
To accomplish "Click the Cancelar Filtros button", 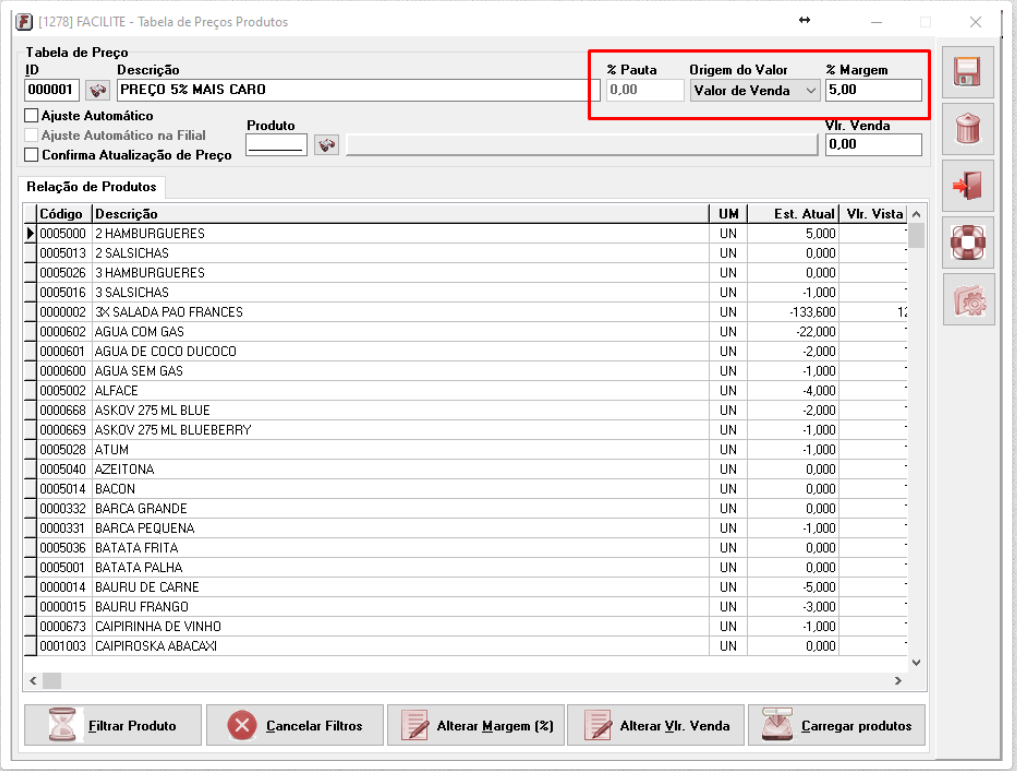I will click(295, 726).
